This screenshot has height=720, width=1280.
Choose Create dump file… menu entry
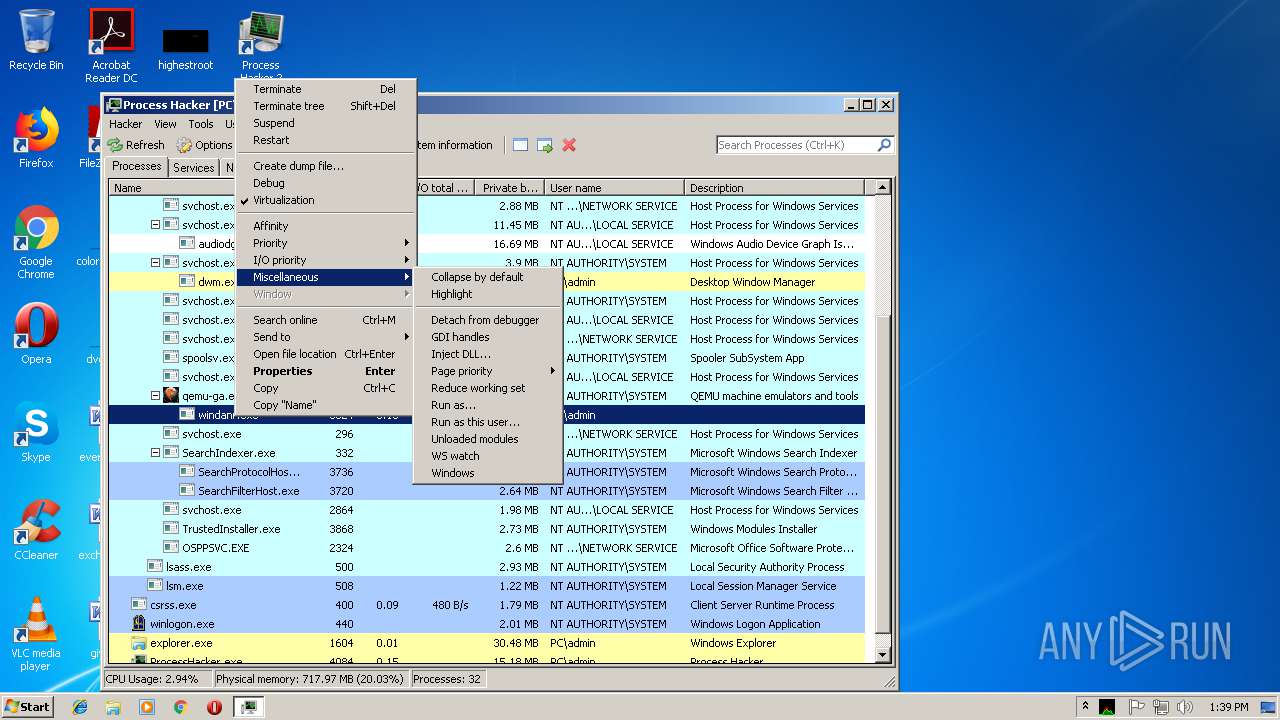click(325, 166)
